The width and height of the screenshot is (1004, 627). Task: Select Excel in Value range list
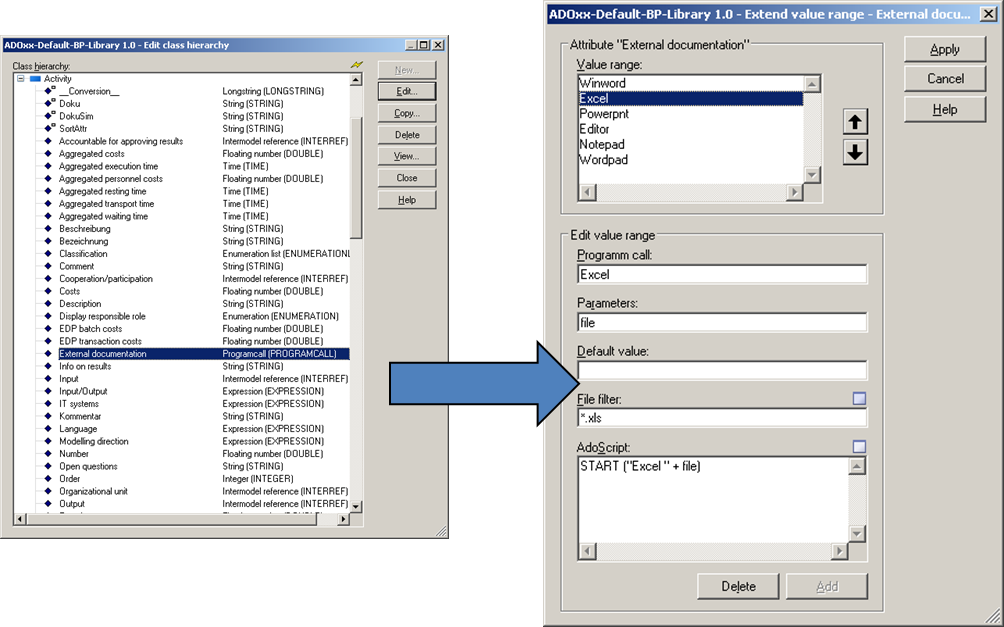coord(691,99)
